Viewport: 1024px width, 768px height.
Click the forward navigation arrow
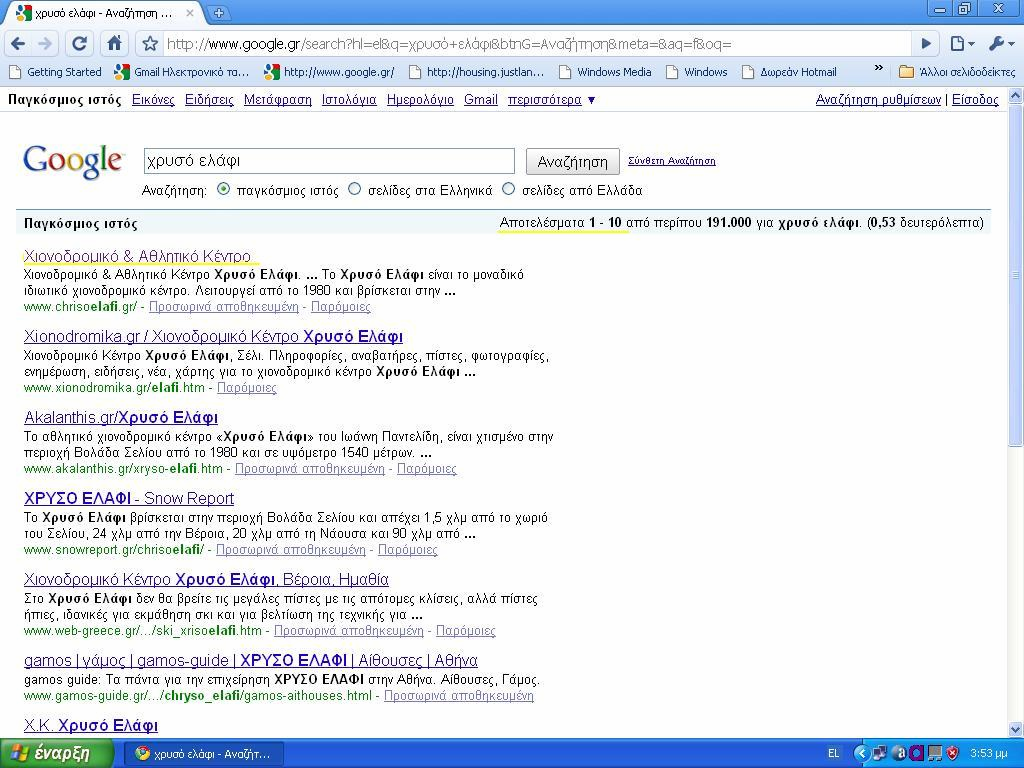(45, 44)
